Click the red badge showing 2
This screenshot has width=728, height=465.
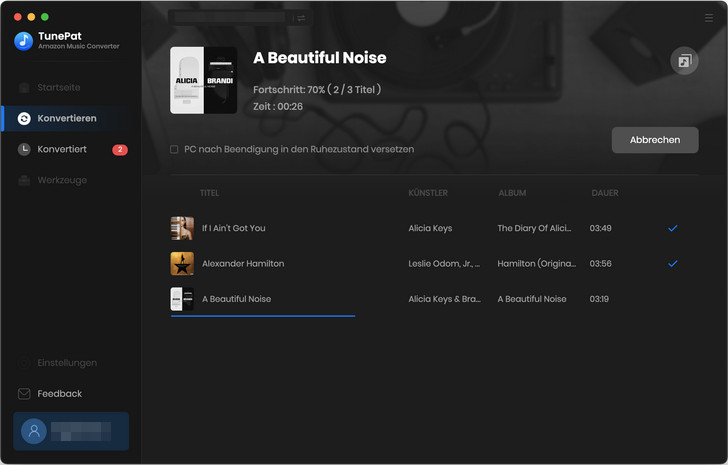tap(120, 149)
